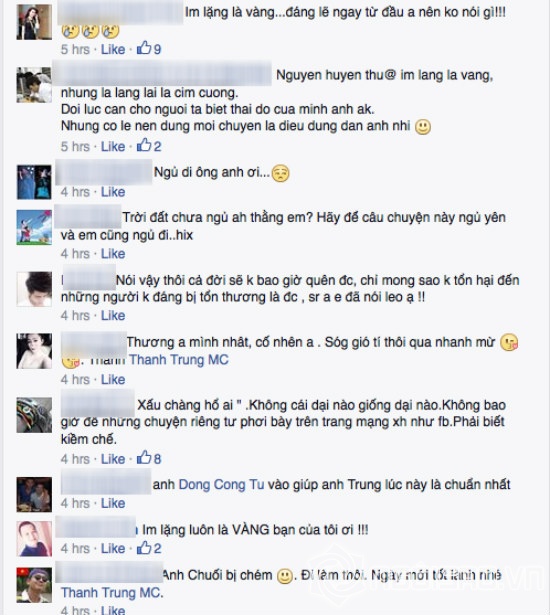Viewport: 550px width, 615px height.
Task: Open 'Thanh Trung MC' tag in last comment
Action: click(112, 592)
